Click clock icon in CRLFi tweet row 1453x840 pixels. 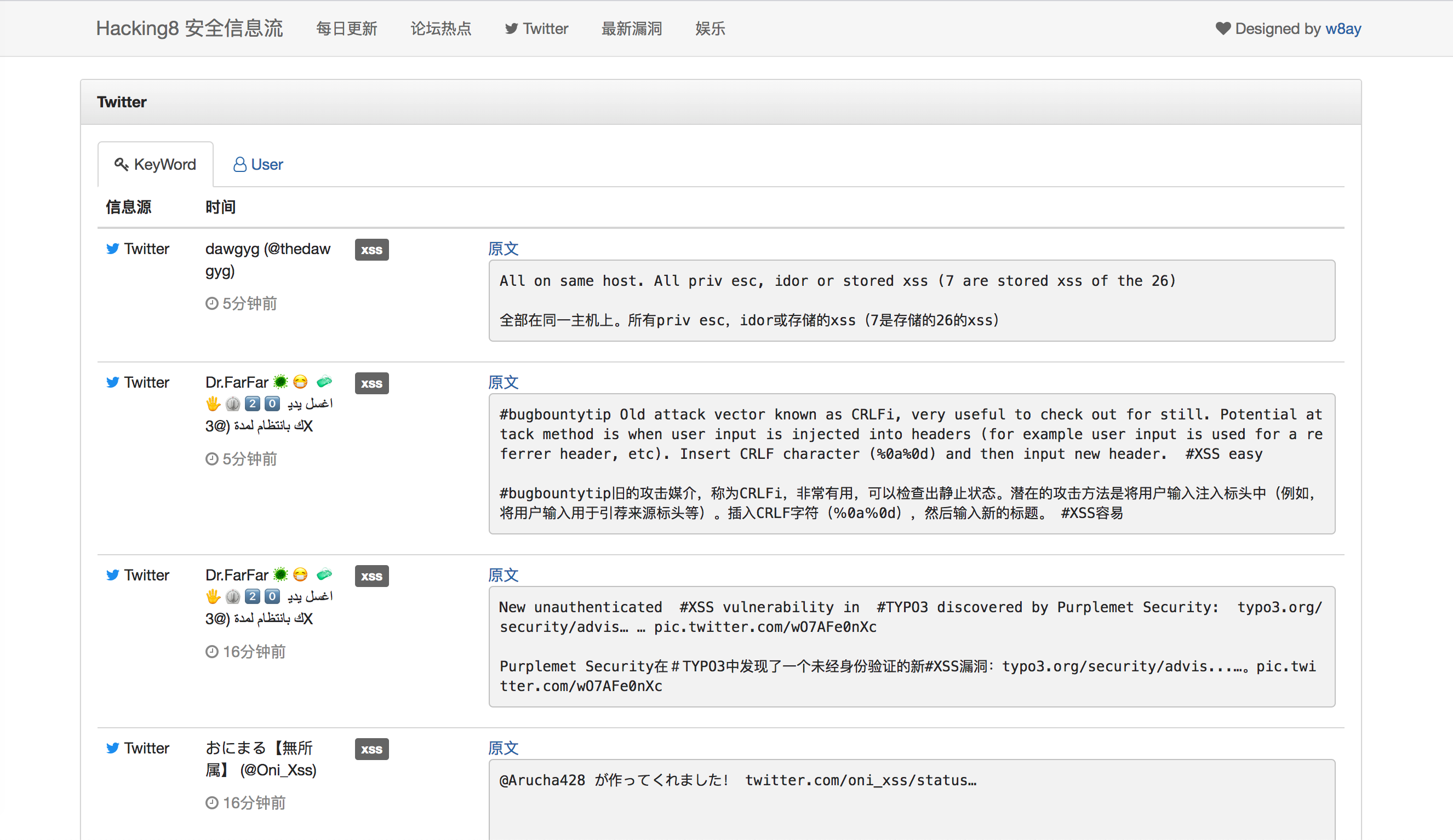(x=212, y=458)
